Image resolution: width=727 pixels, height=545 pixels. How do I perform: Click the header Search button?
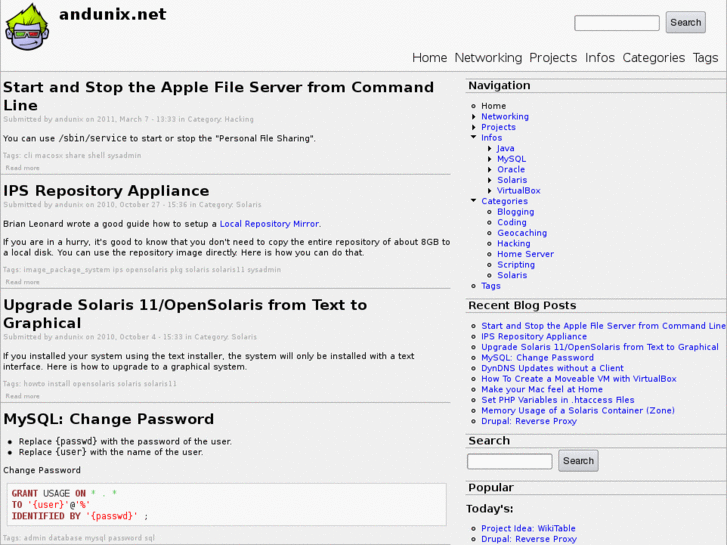coord(685,22)
